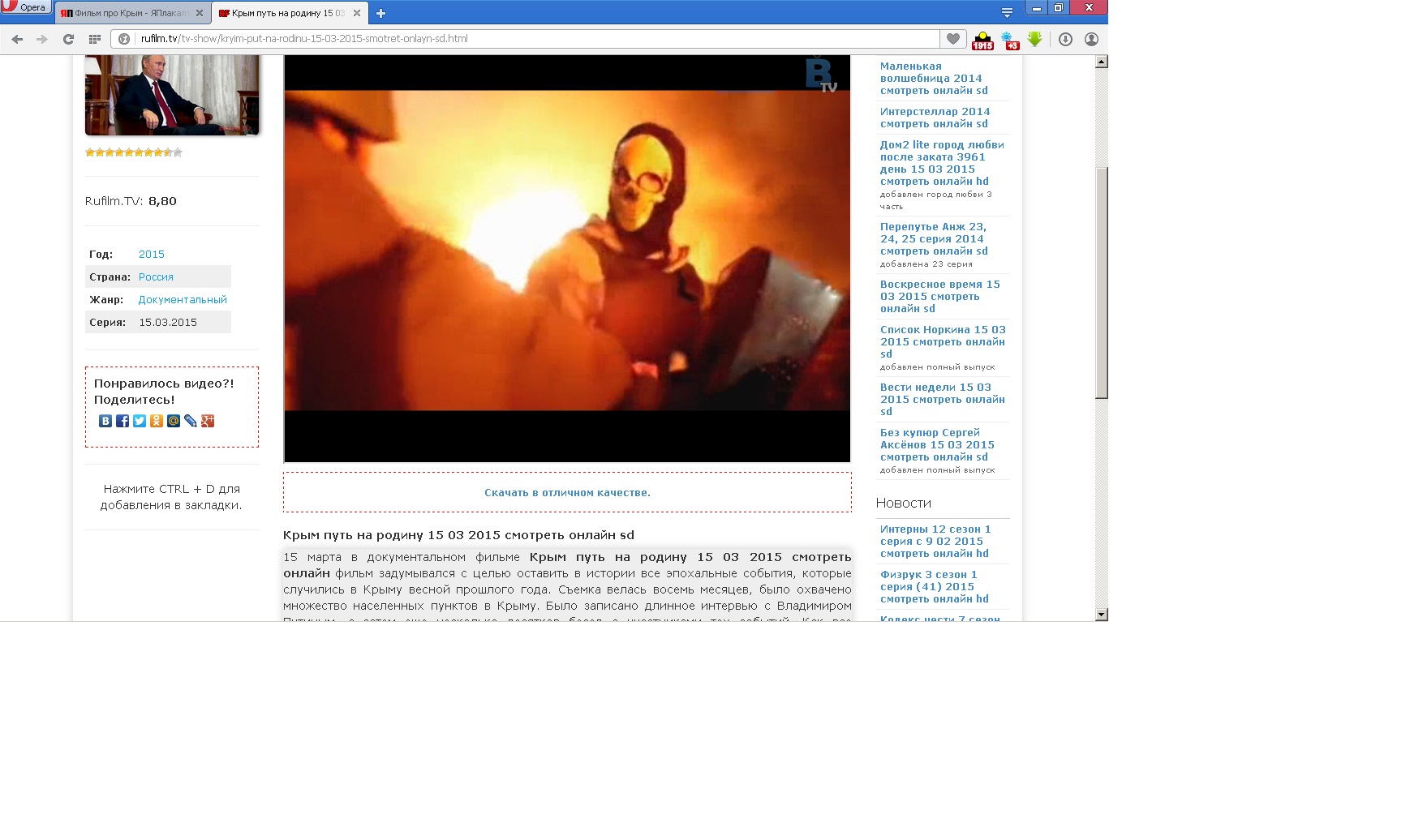Click the scrollbar down arrow
Viewport: 1410px width, 840px height.
click(x=1101, y=615)
